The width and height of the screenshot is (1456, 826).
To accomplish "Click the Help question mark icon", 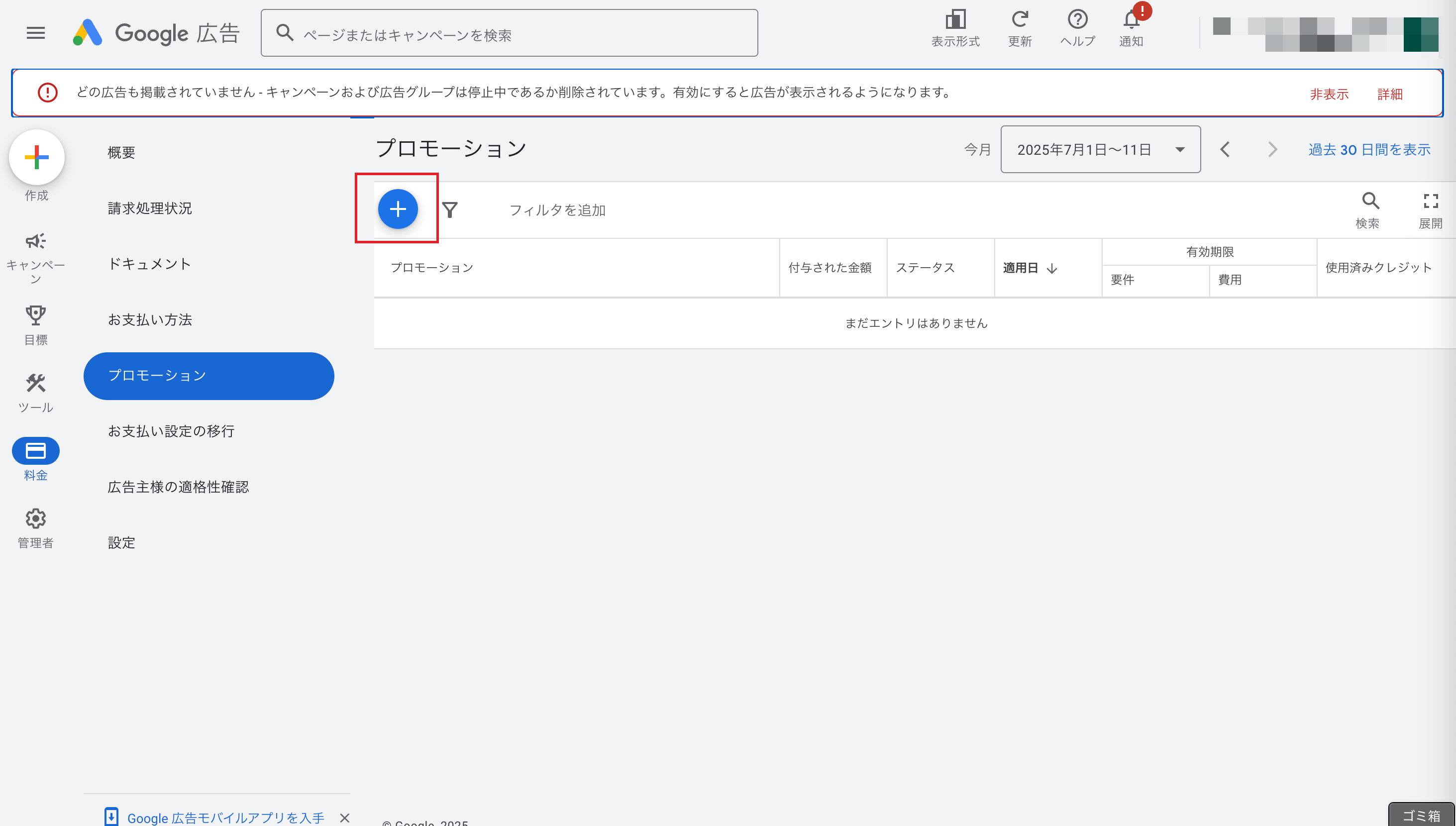I will click(1077, 20).
